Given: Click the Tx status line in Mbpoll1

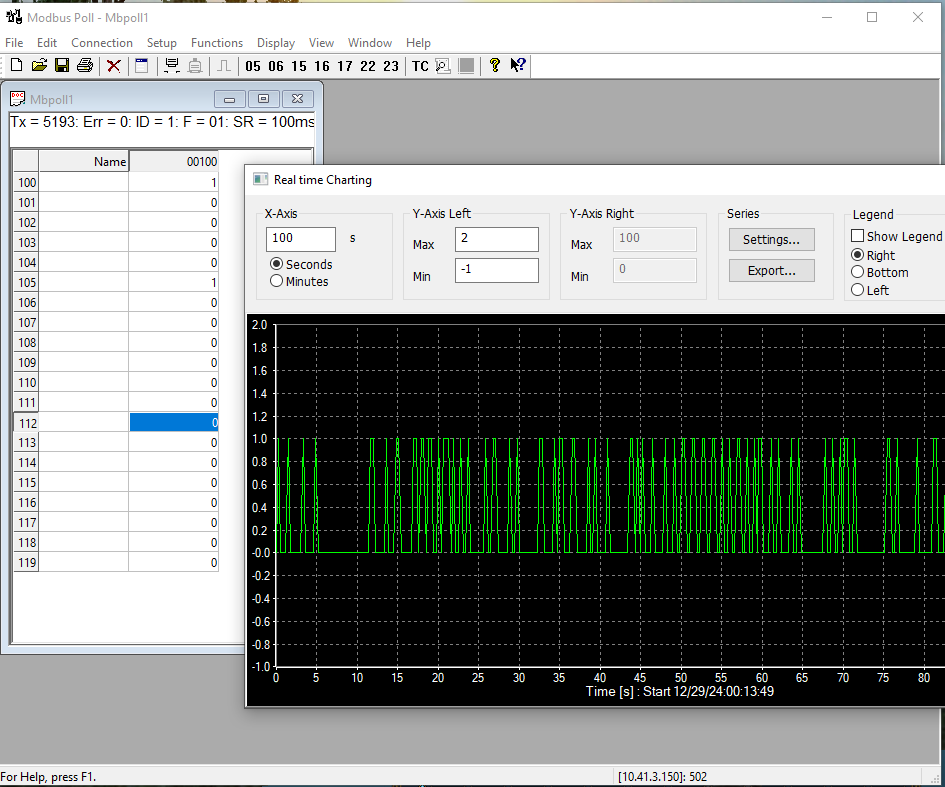Looking at the screenshot, I should [x=162, y=122].
